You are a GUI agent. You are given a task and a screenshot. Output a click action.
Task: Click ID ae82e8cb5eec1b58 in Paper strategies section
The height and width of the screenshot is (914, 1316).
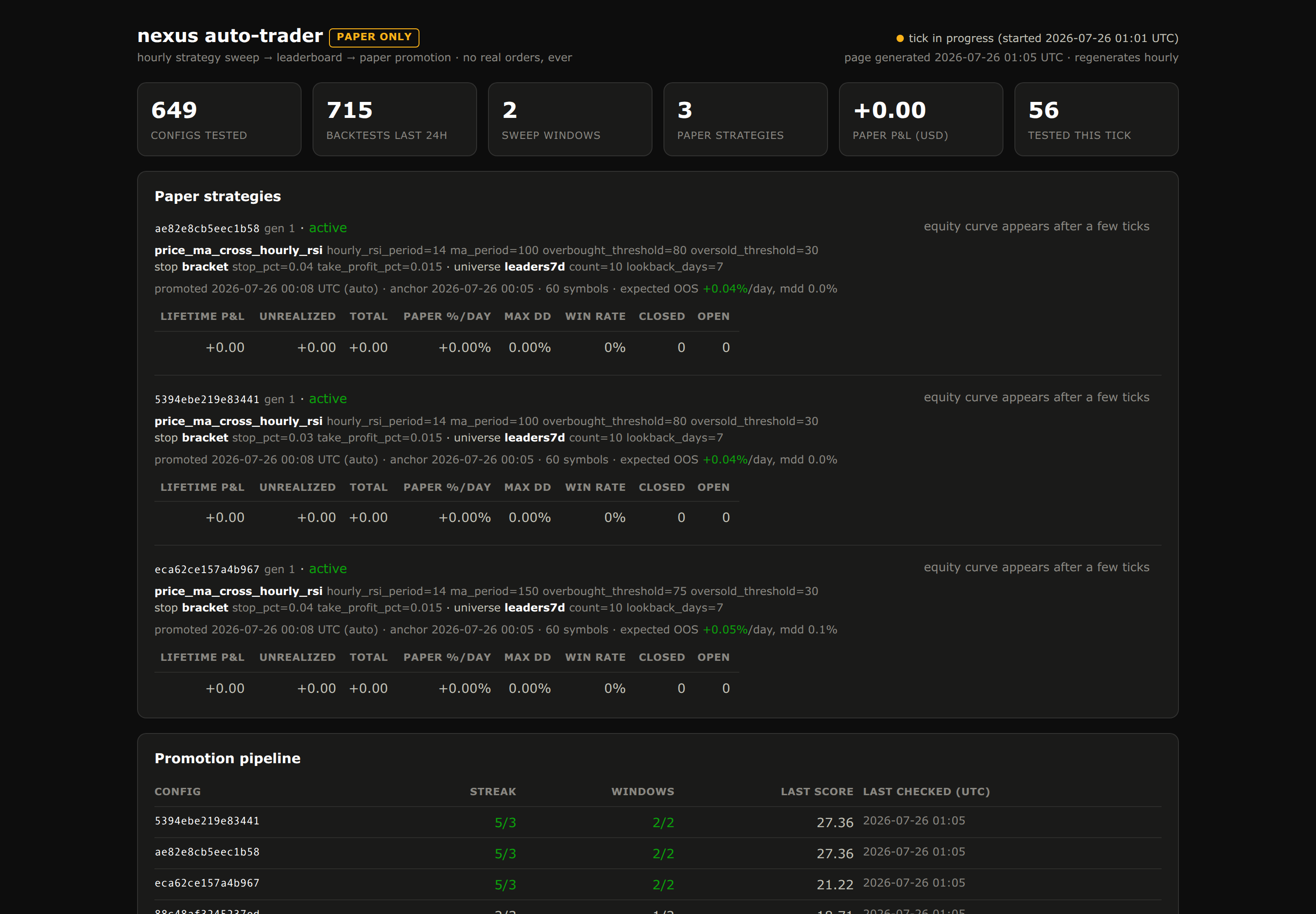pyautogui.click(x=207, y=228)
